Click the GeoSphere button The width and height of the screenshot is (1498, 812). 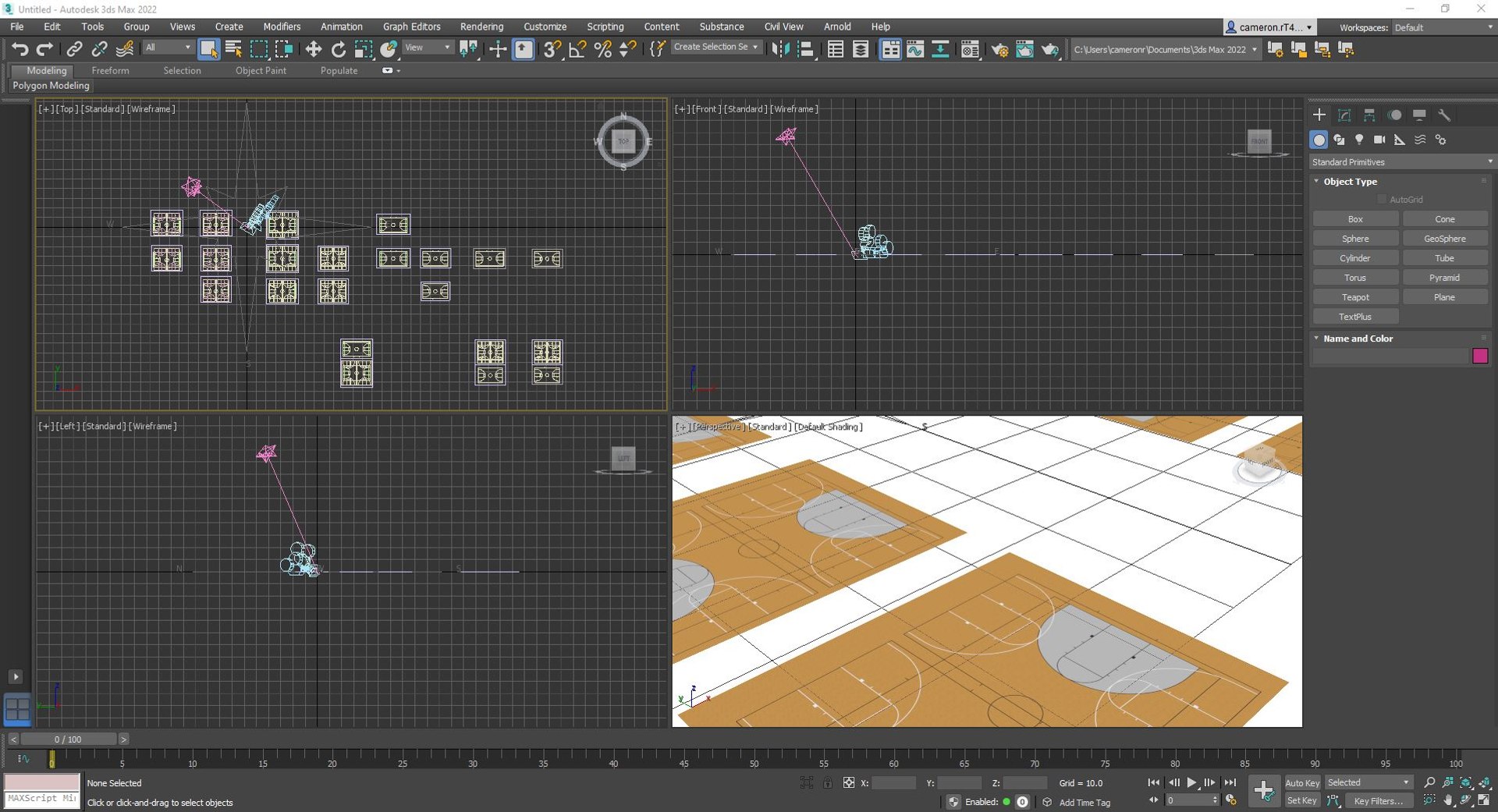pyautogui.click(x=1444, y=239)
